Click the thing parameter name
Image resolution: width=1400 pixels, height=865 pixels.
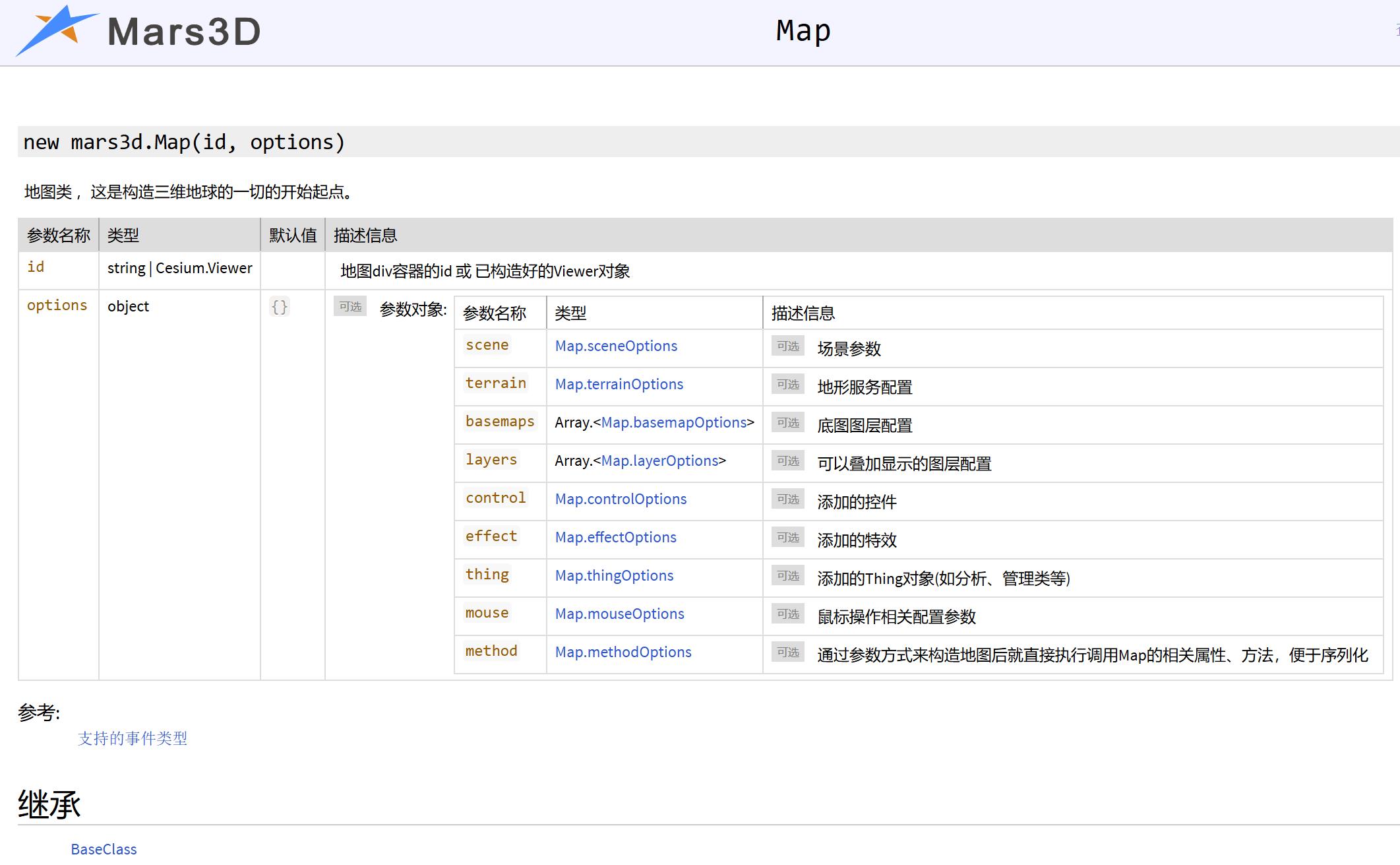tap(487, 575)
